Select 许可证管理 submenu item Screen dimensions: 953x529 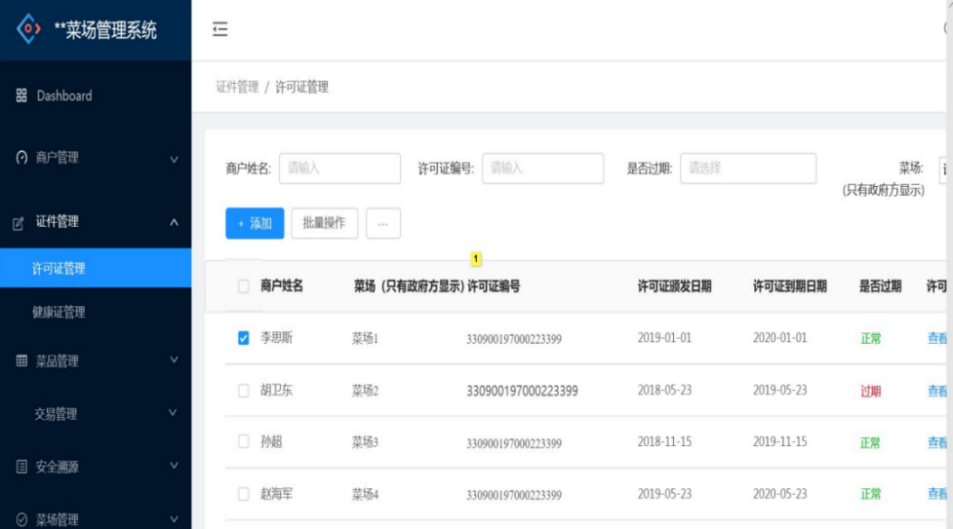(x=95, y=268)
